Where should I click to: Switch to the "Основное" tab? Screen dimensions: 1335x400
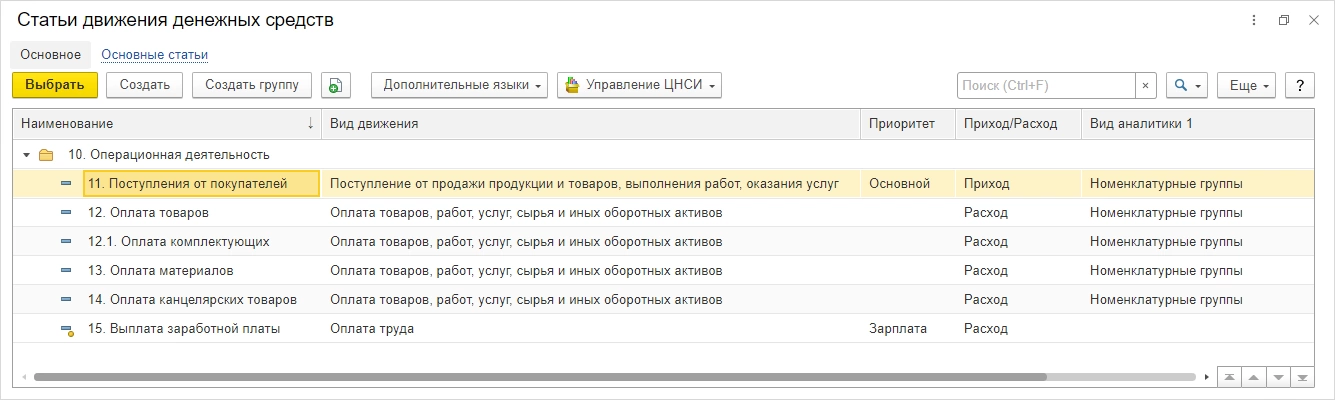click(x=50, y=54)
